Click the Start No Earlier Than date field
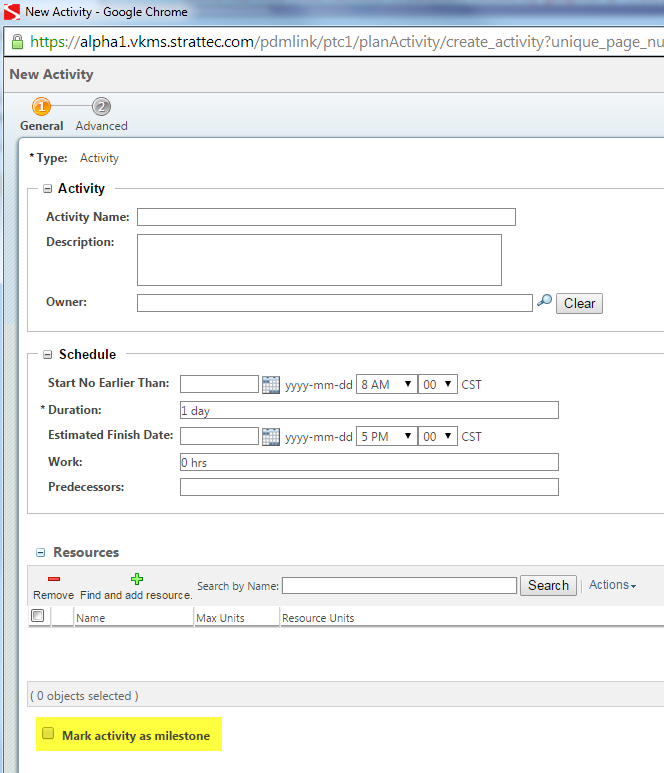The image size is (664, 773). 219,384
